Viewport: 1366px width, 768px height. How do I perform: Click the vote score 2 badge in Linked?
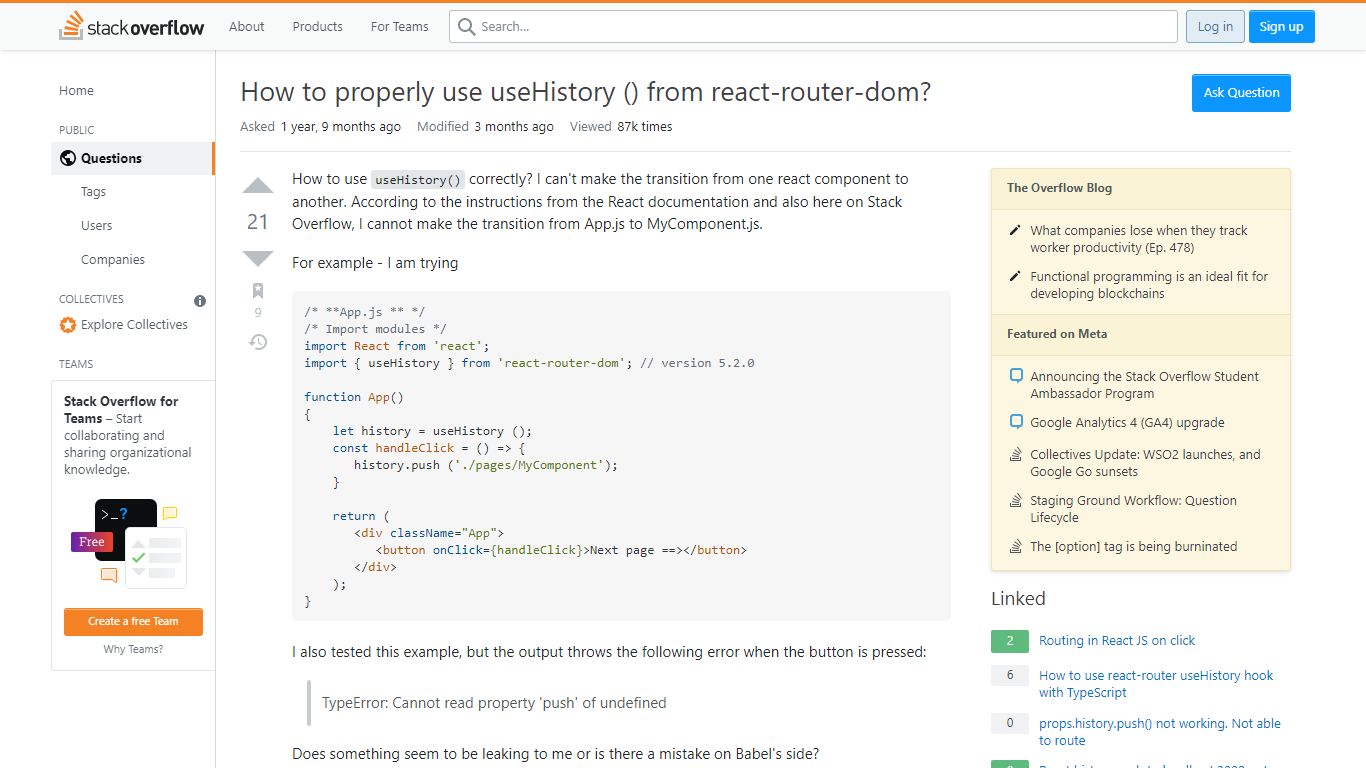pos(1010,641)
